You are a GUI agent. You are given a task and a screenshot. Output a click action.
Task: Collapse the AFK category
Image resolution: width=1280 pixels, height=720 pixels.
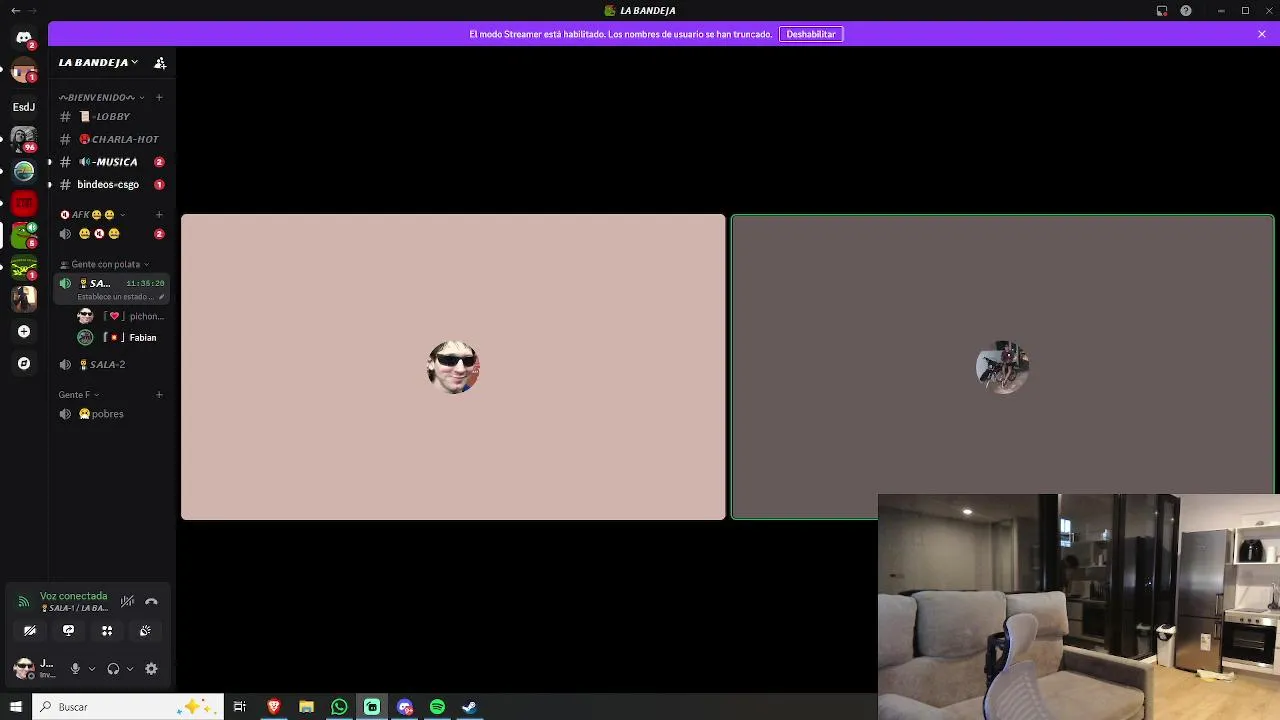pos(91,215)
